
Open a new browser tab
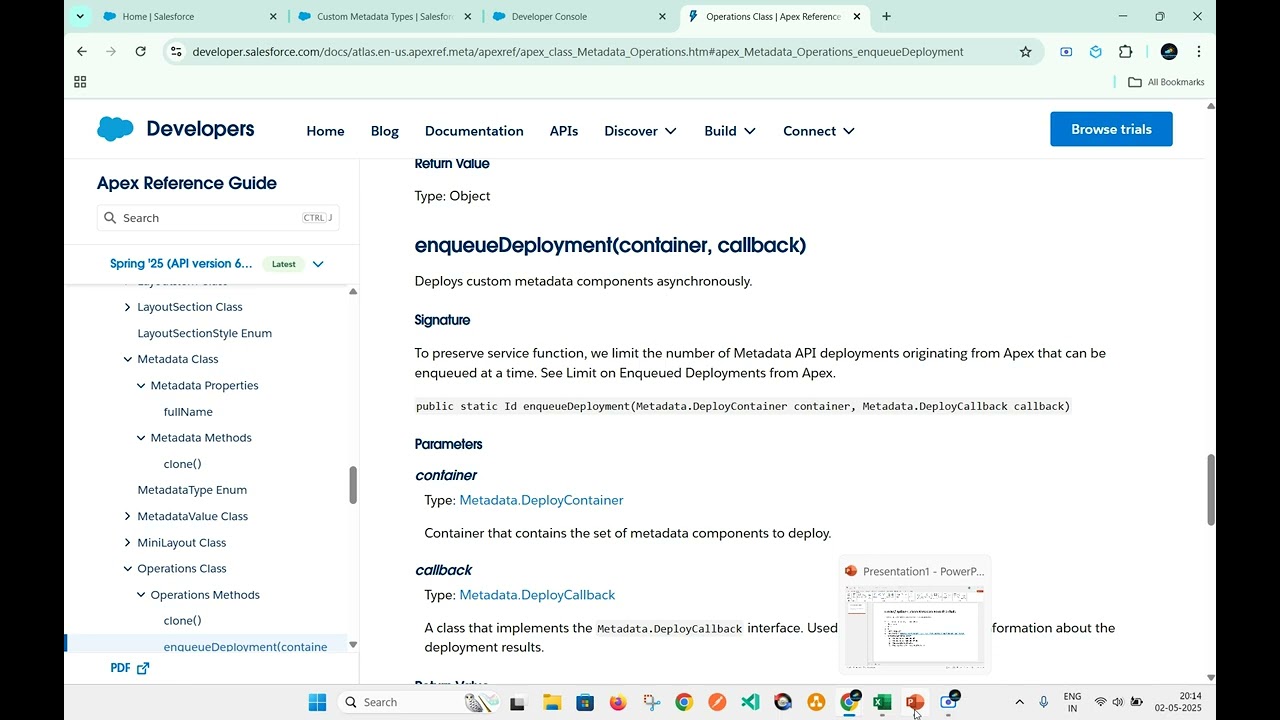point(886,16)
